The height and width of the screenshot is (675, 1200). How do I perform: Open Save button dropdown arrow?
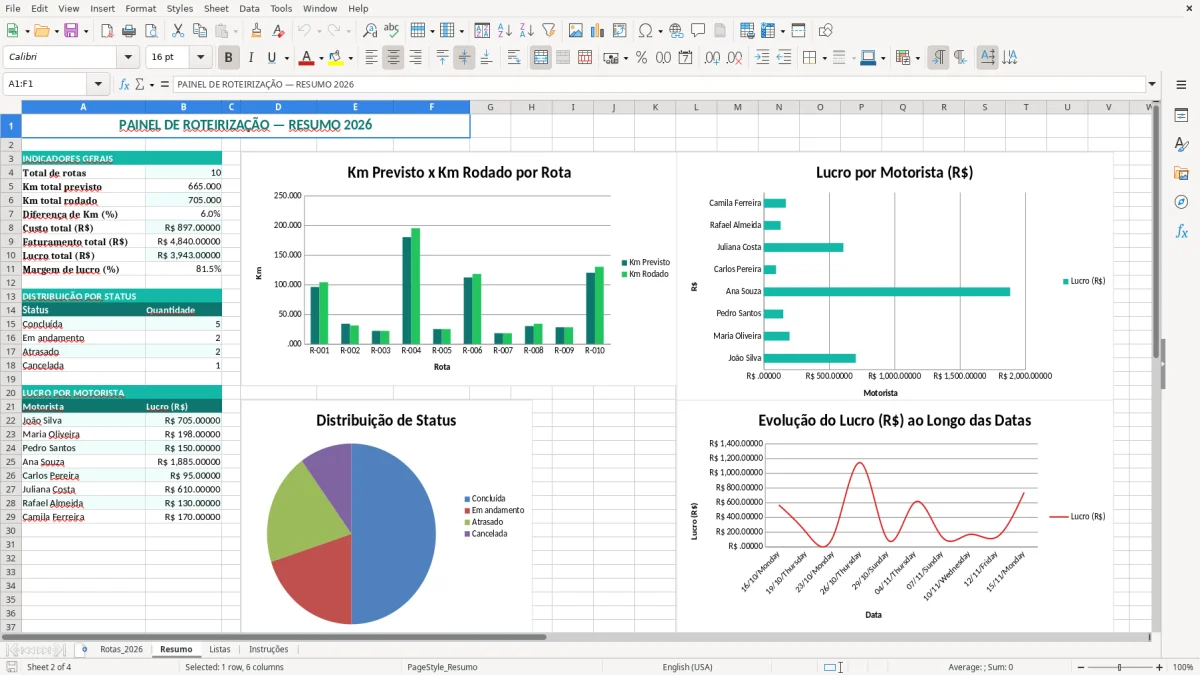86,31
